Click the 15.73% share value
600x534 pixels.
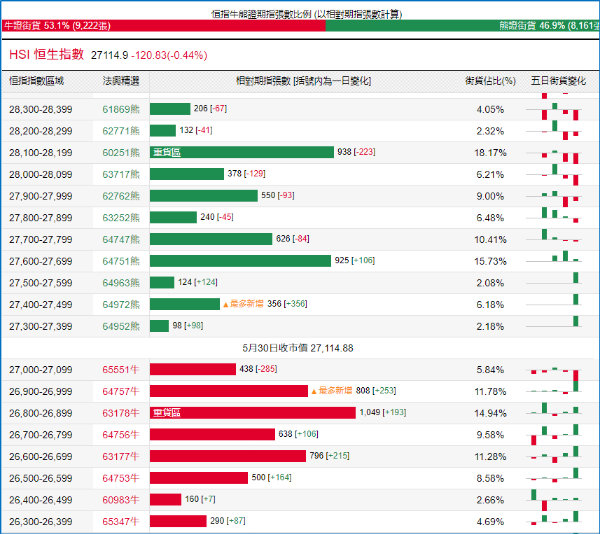(x=491, y=261)
